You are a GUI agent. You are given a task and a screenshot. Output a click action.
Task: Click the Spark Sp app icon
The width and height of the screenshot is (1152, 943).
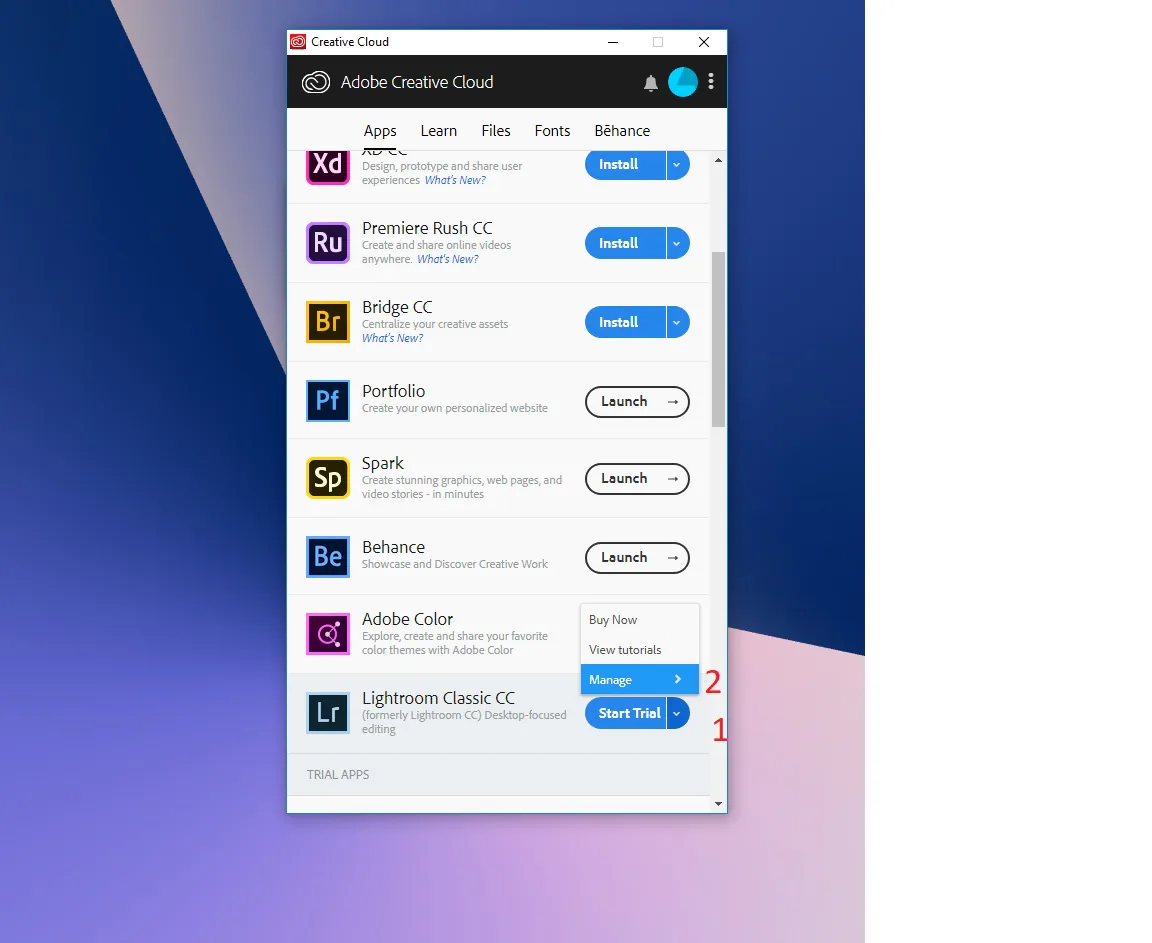click(x=328, y=478)
